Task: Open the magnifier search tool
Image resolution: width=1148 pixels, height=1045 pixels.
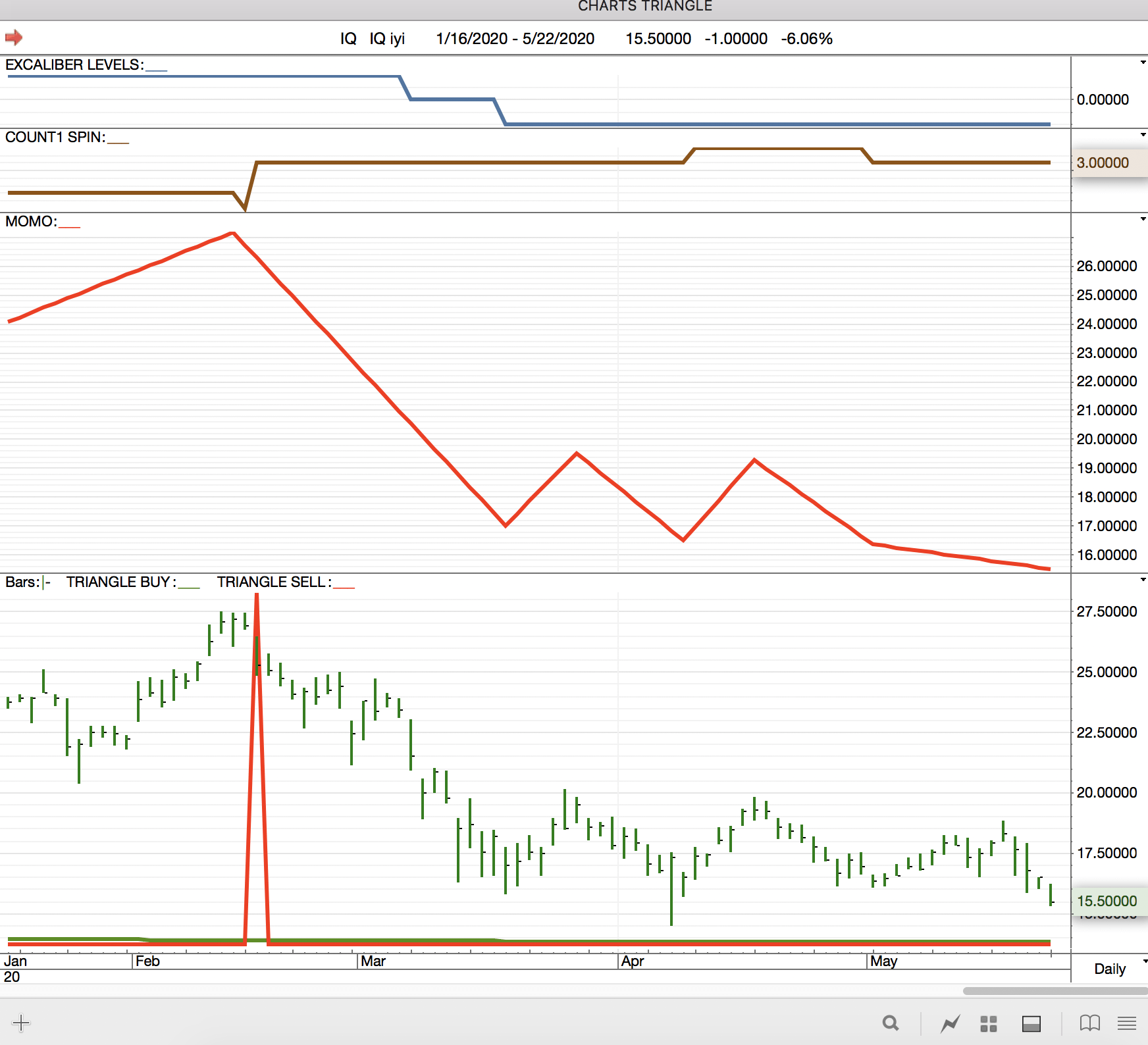Action: pyautogui.click(x=891, y=1023)
